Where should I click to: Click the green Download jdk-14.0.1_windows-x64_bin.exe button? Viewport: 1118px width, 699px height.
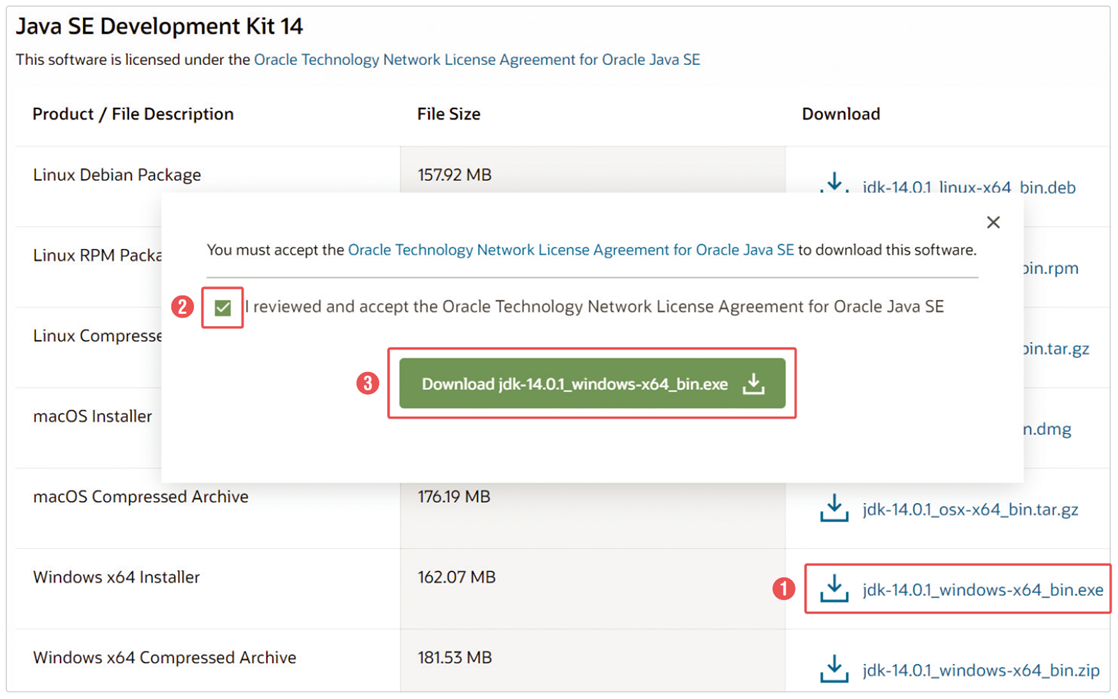click(592, 384)
